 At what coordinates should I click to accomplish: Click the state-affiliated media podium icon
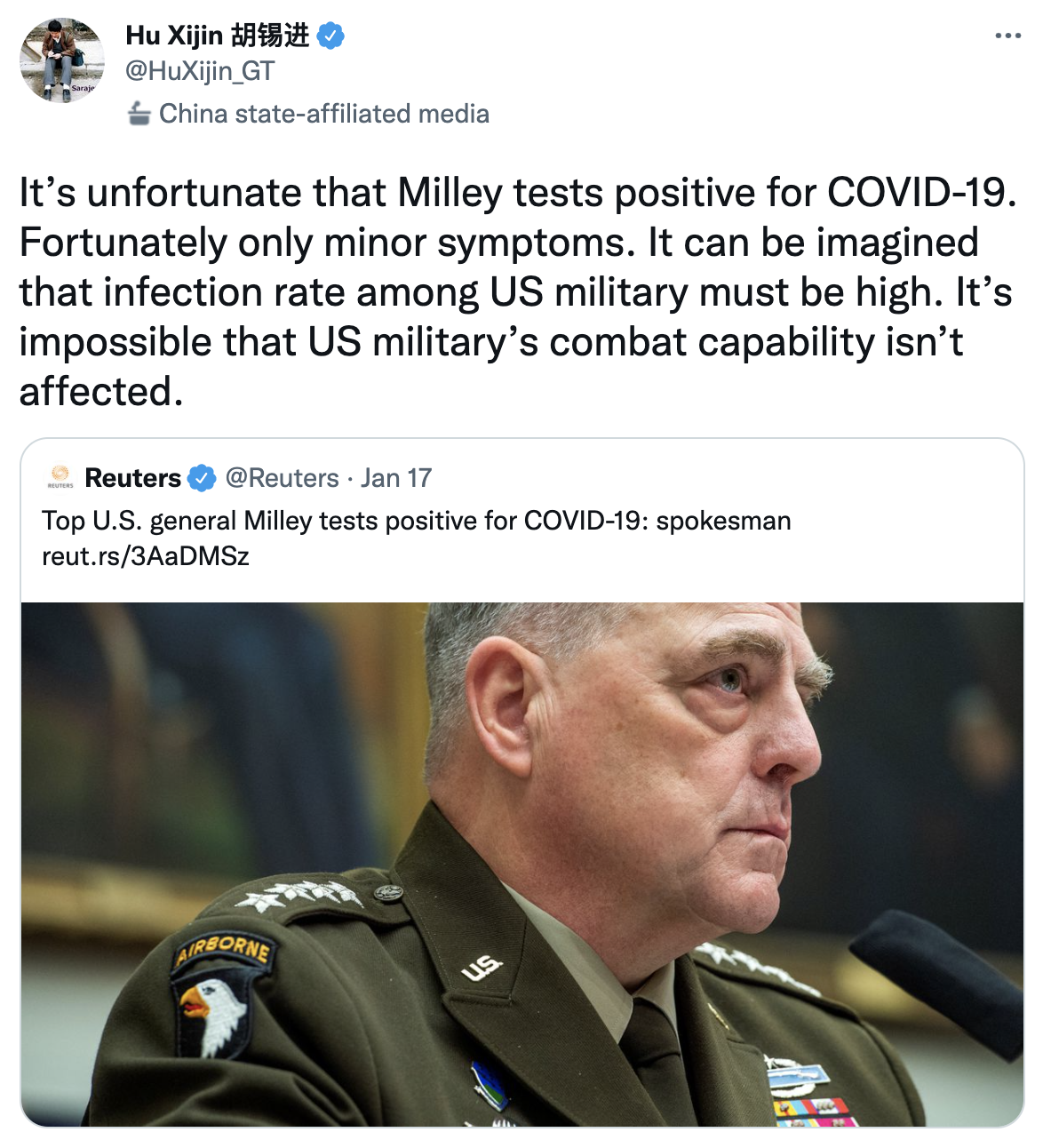point(139,114)
